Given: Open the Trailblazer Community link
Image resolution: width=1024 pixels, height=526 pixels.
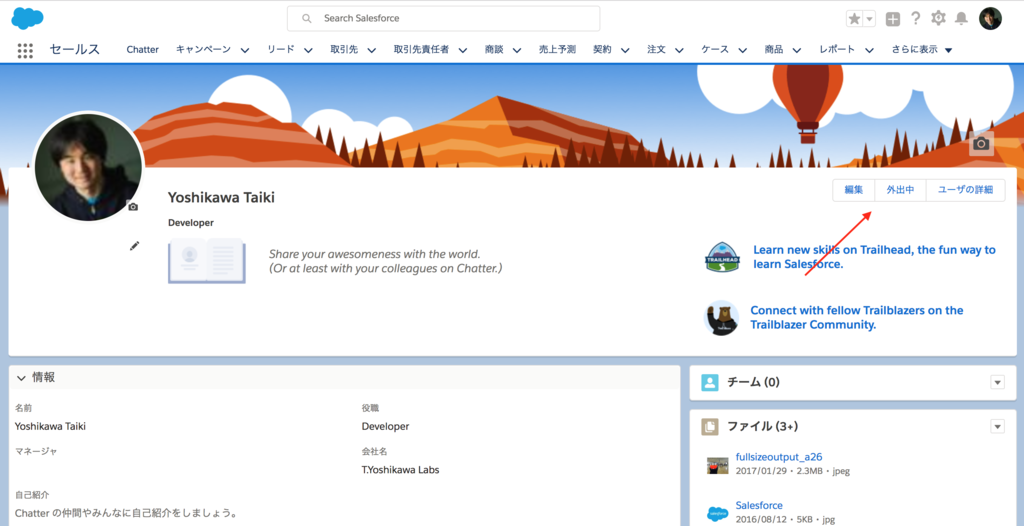Looking at the screenshot, I should [x=857, y=317].
